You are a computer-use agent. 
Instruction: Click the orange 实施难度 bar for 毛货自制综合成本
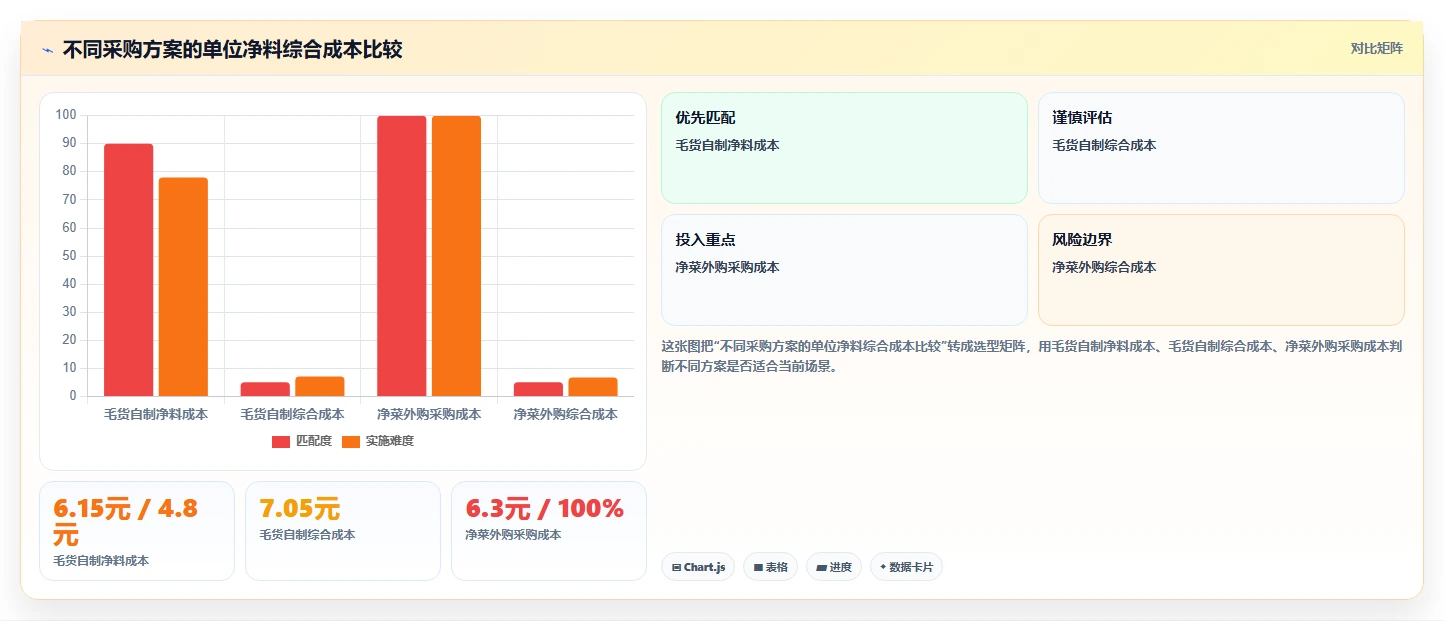click(320, 386)
